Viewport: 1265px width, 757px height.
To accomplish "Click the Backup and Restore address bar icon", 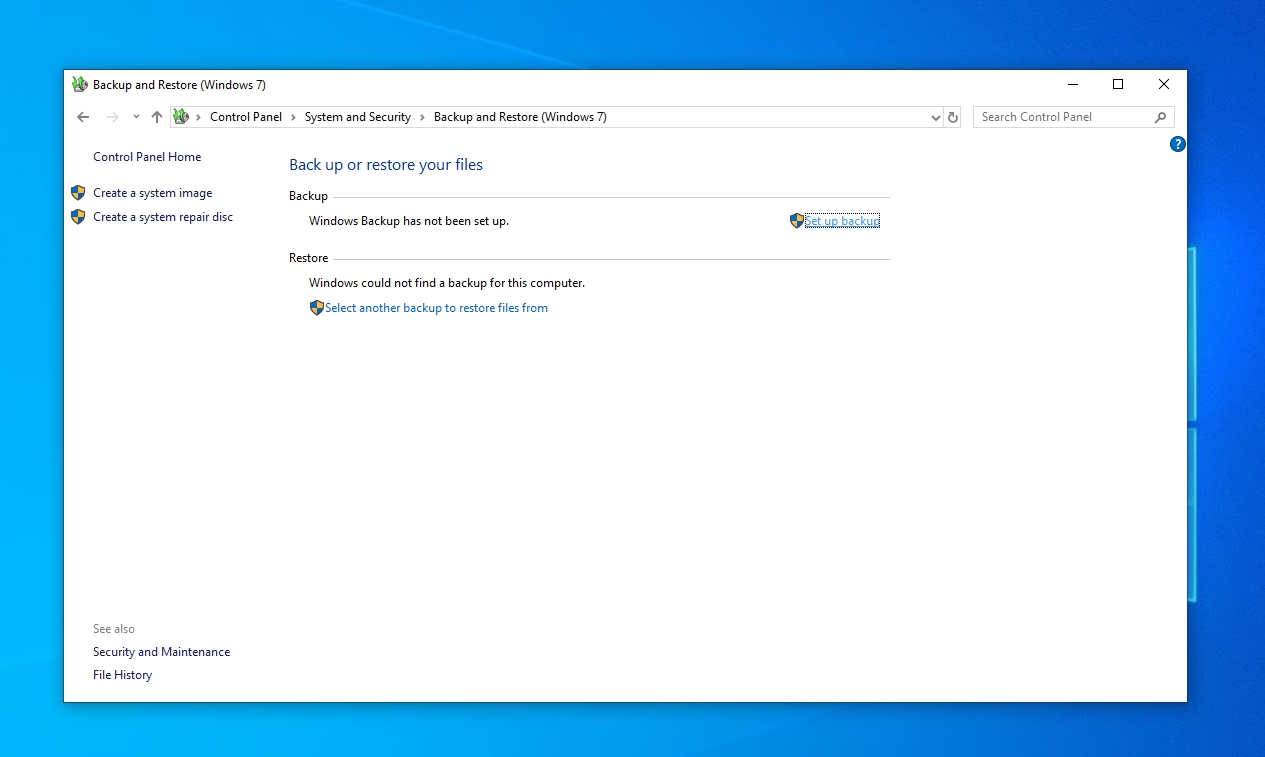I will [x=181, y=117].
